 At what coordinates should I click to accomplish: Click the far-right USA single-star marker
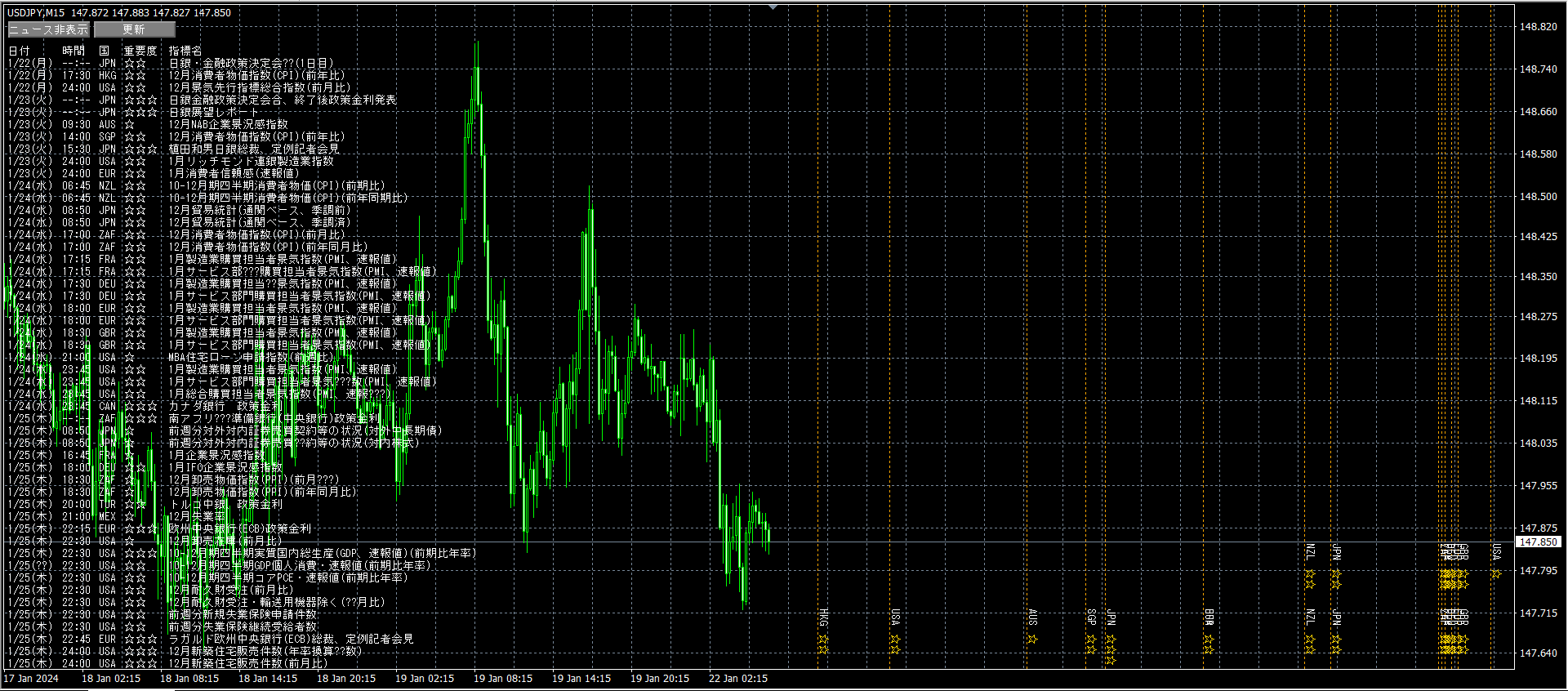click(x=1496, y=574)
